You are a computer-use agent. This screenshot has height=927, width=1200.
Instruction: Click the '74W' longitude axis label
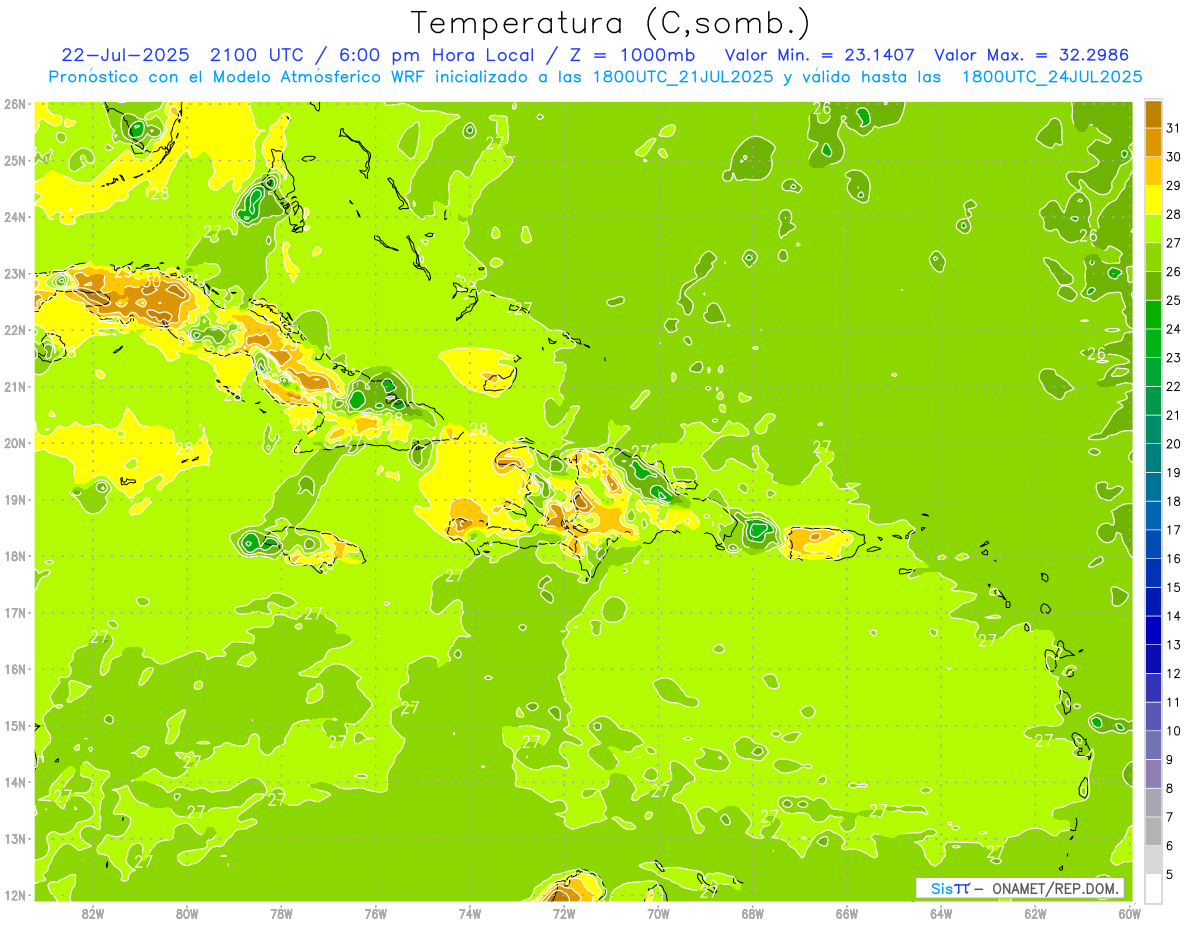(469, 913)
